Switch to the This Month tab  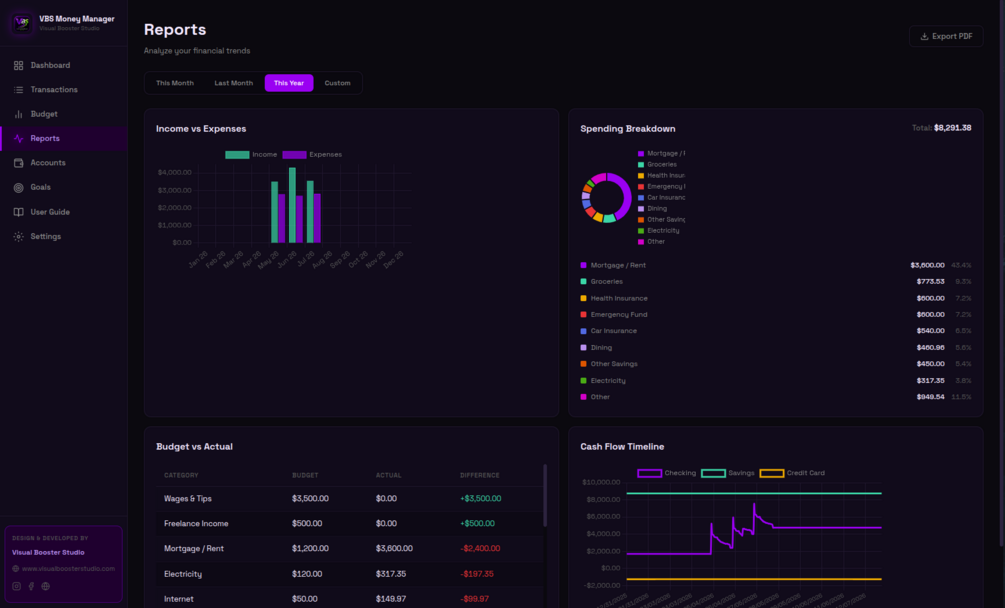(174, 83)
